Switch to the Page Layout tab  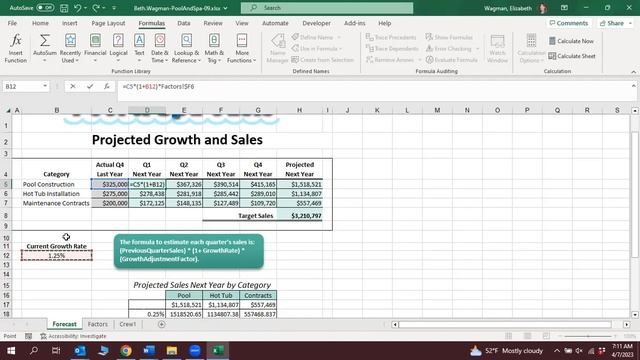[x=108, y=23]
